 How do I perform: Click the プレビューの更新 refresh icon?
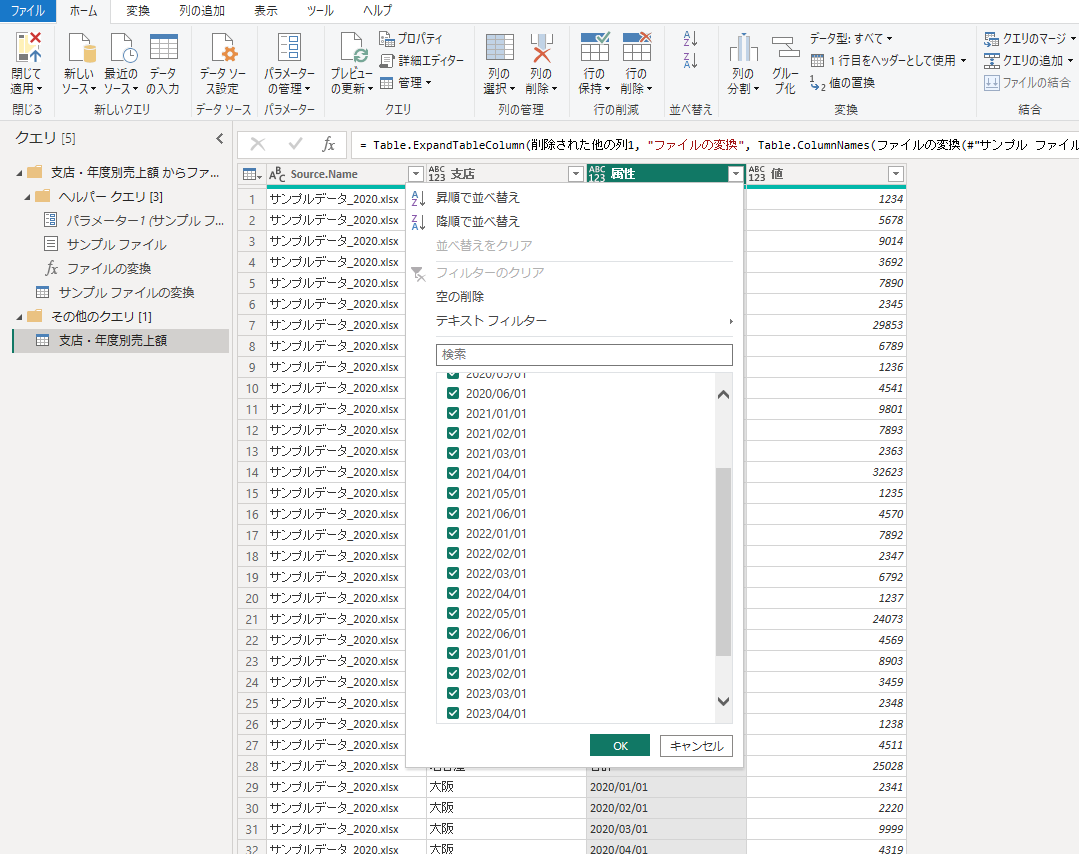click(352, 47)
